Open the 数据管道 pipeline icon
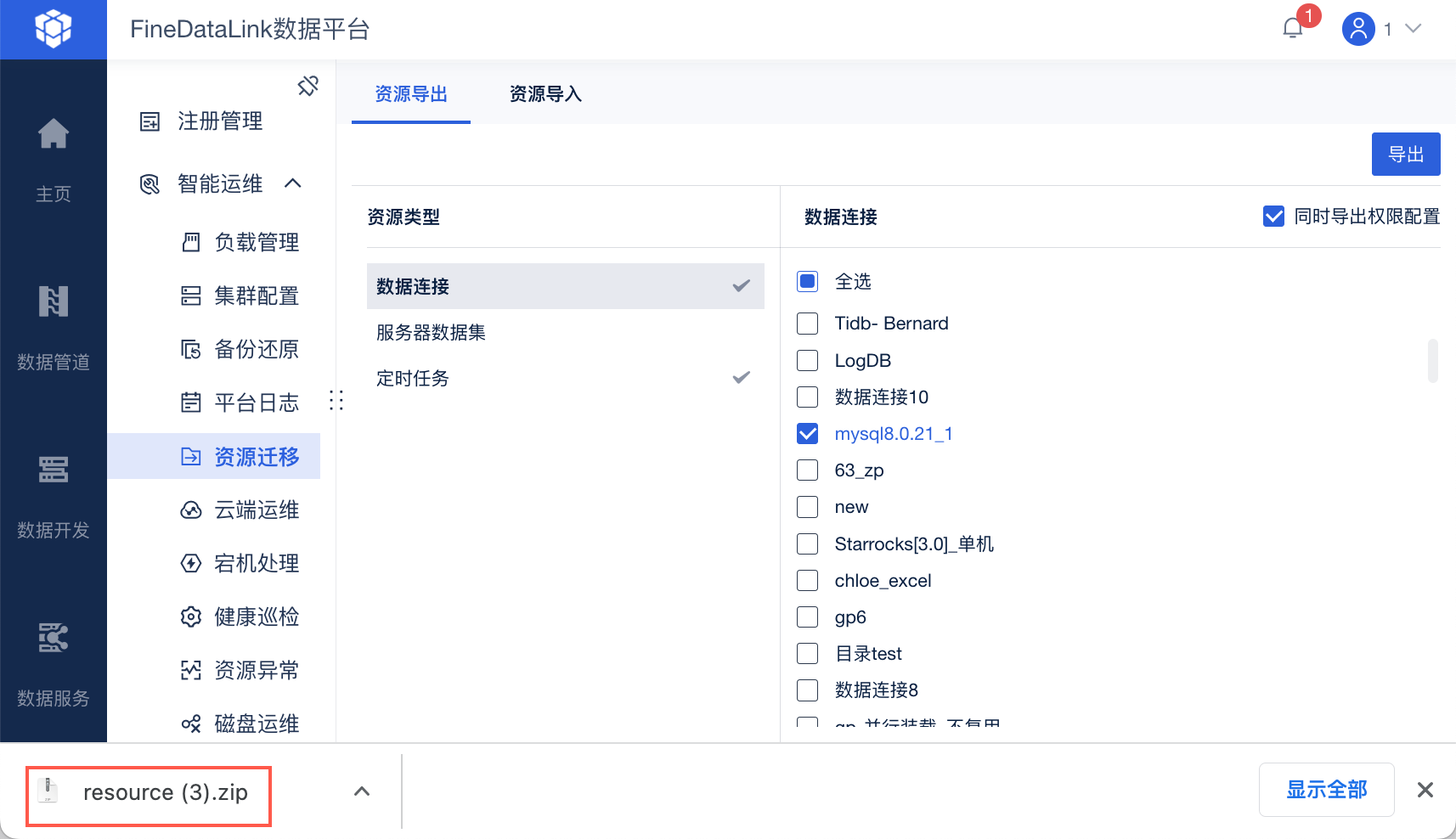The image size is (1456, 839). (54, 302)
